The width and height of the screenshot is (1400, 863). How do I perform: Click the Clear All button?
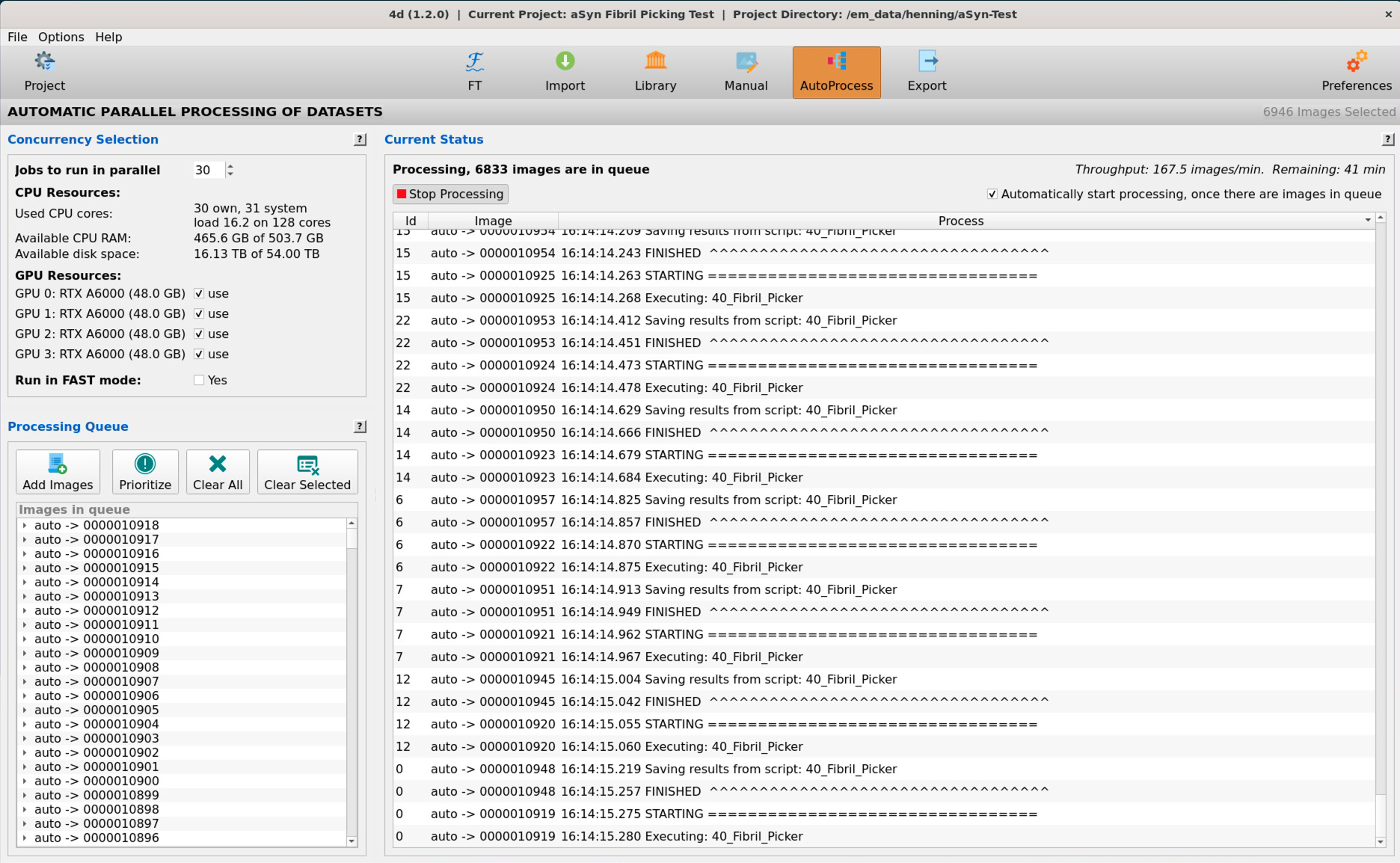pyautogui.click(x=218, y=472)
